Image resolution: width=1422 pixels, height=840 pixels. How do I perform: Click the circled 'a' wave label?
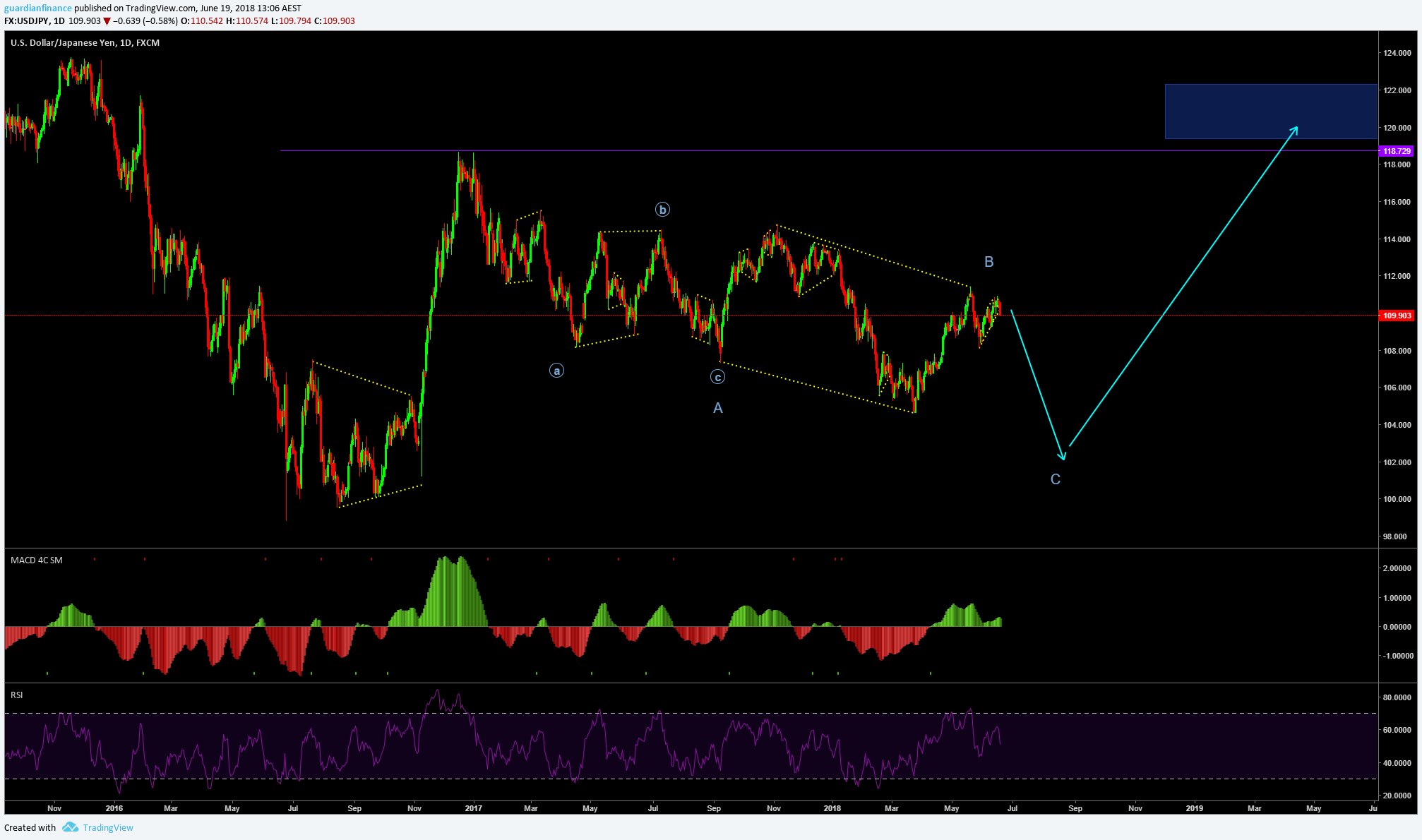pyautogui.click(x=556, y=371)
